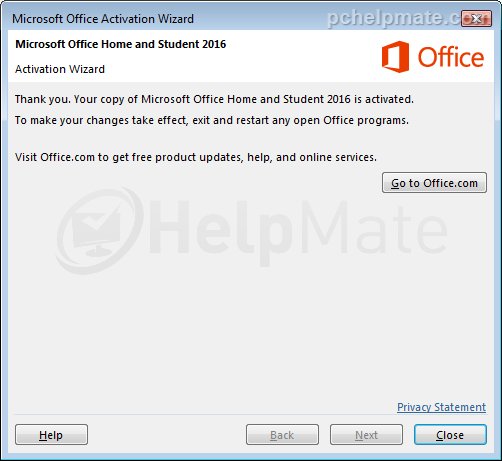Viewport: 502px width, 461px height.
Task: Click the Activation Wizard subtitle text
Action: pos(60,69)
